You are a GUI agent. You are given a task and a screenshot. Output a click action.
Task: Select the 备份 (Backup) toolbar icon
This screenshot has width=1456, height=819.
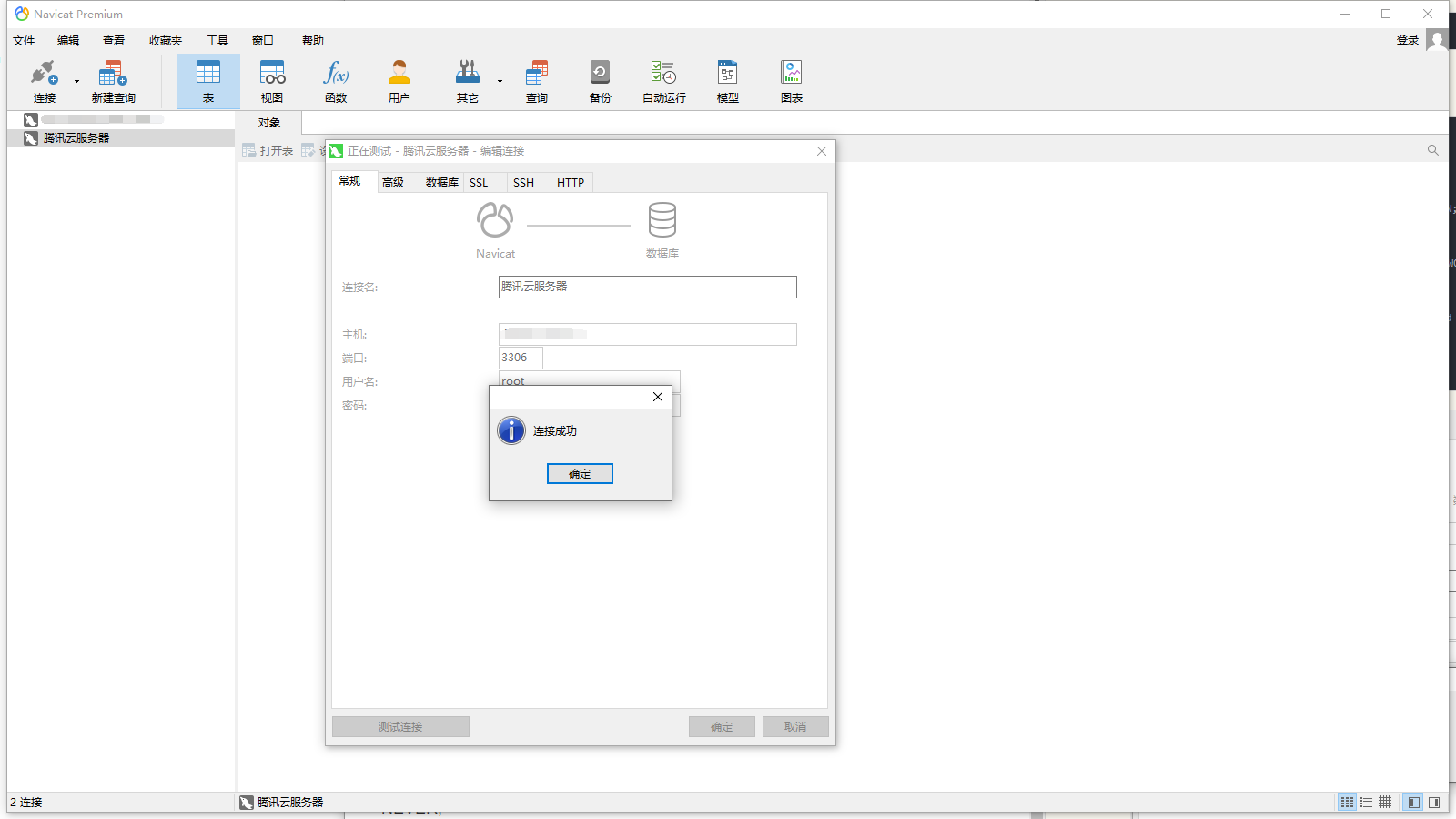click(601, 81)
